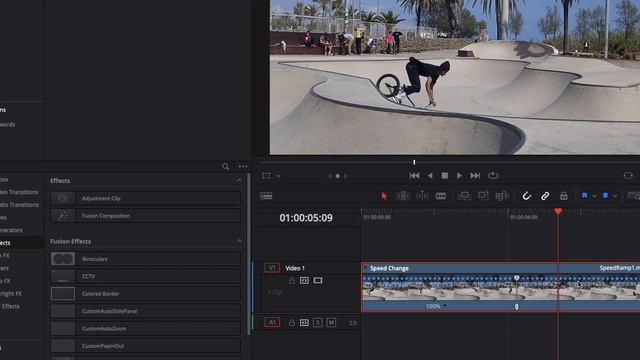
Task: Toggle auto track selector on A1
Action: [x=304, y=323]
